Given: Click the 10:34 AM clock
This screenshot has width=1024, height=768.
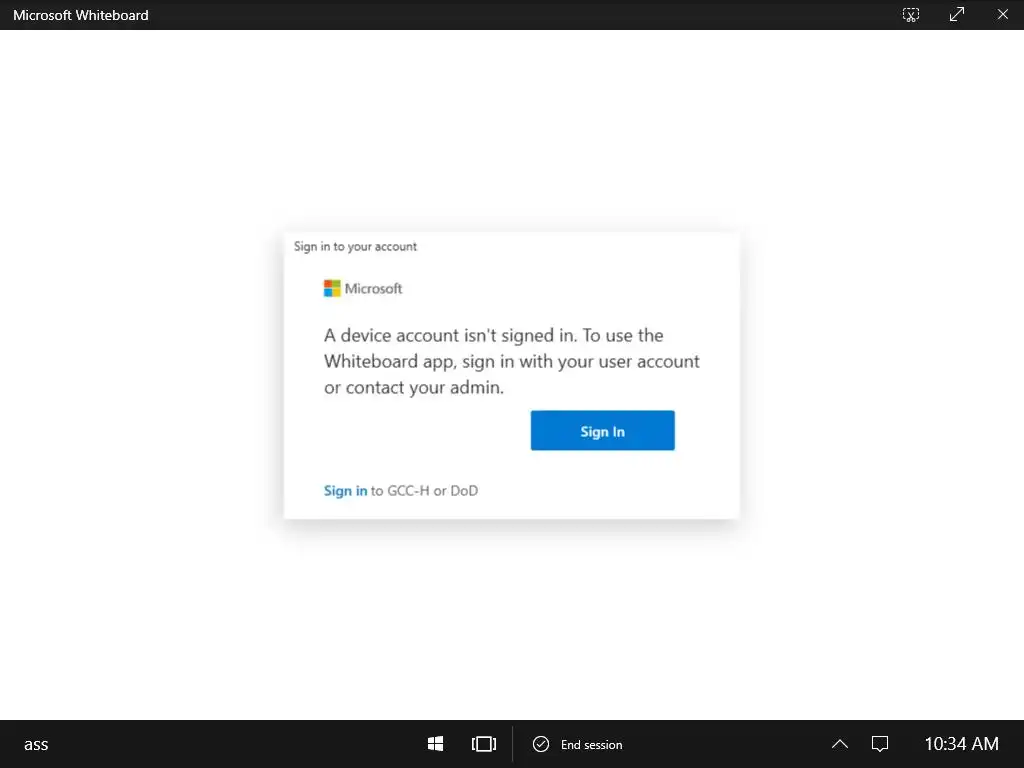Looking at the screenshot, I should click(961, 744).
